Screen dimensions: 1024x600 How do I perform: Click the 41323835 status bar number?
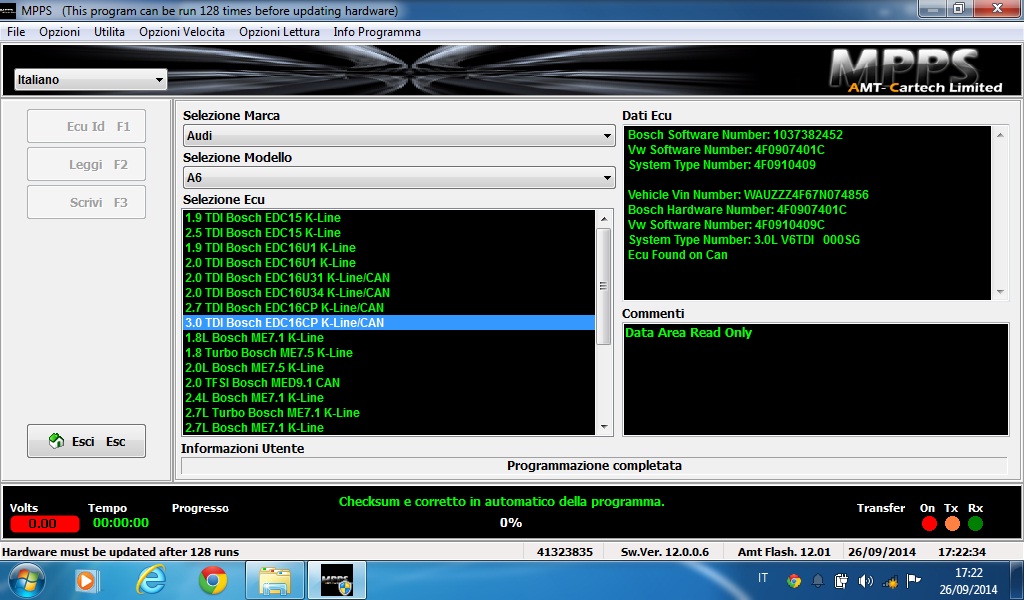tap(565, 552)
